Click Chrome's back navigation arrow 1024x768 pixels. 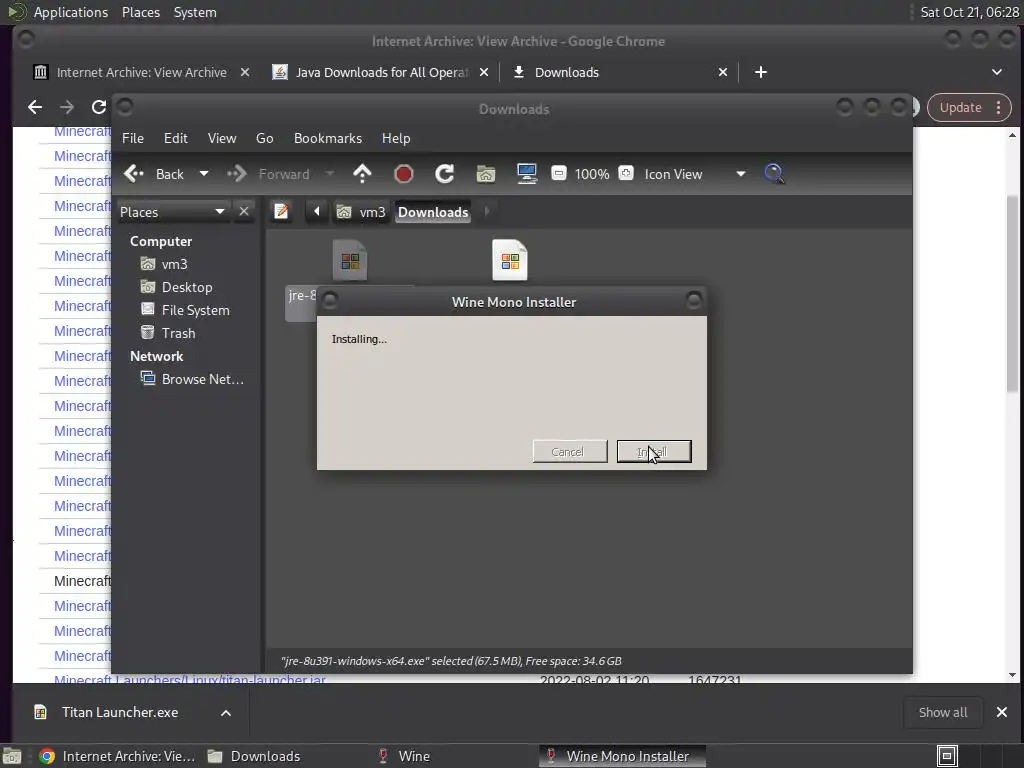tap(35, 107)
